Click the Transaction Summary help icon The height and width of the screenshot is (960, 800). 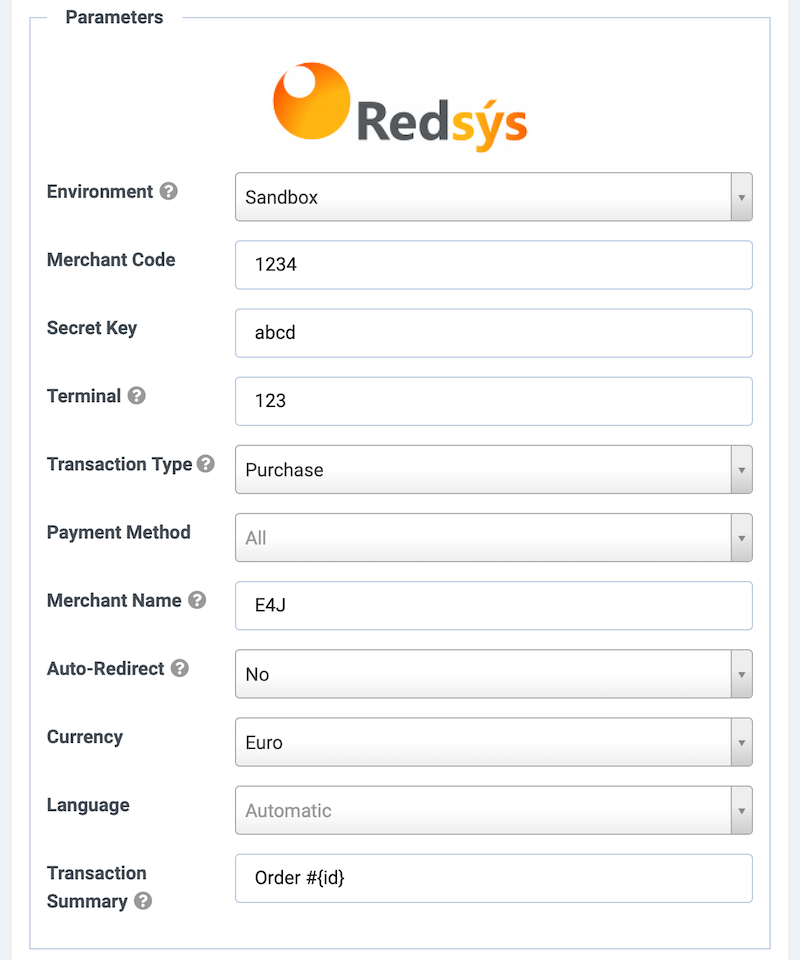click(143, 901)
